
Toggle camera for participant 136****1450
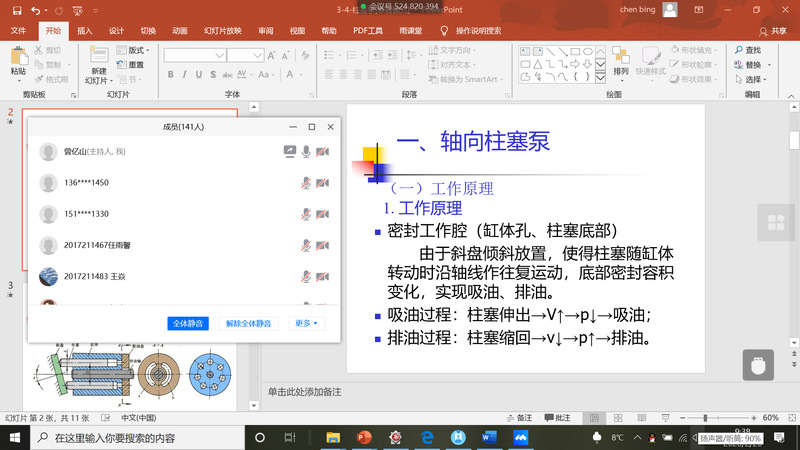coord(322,183)
